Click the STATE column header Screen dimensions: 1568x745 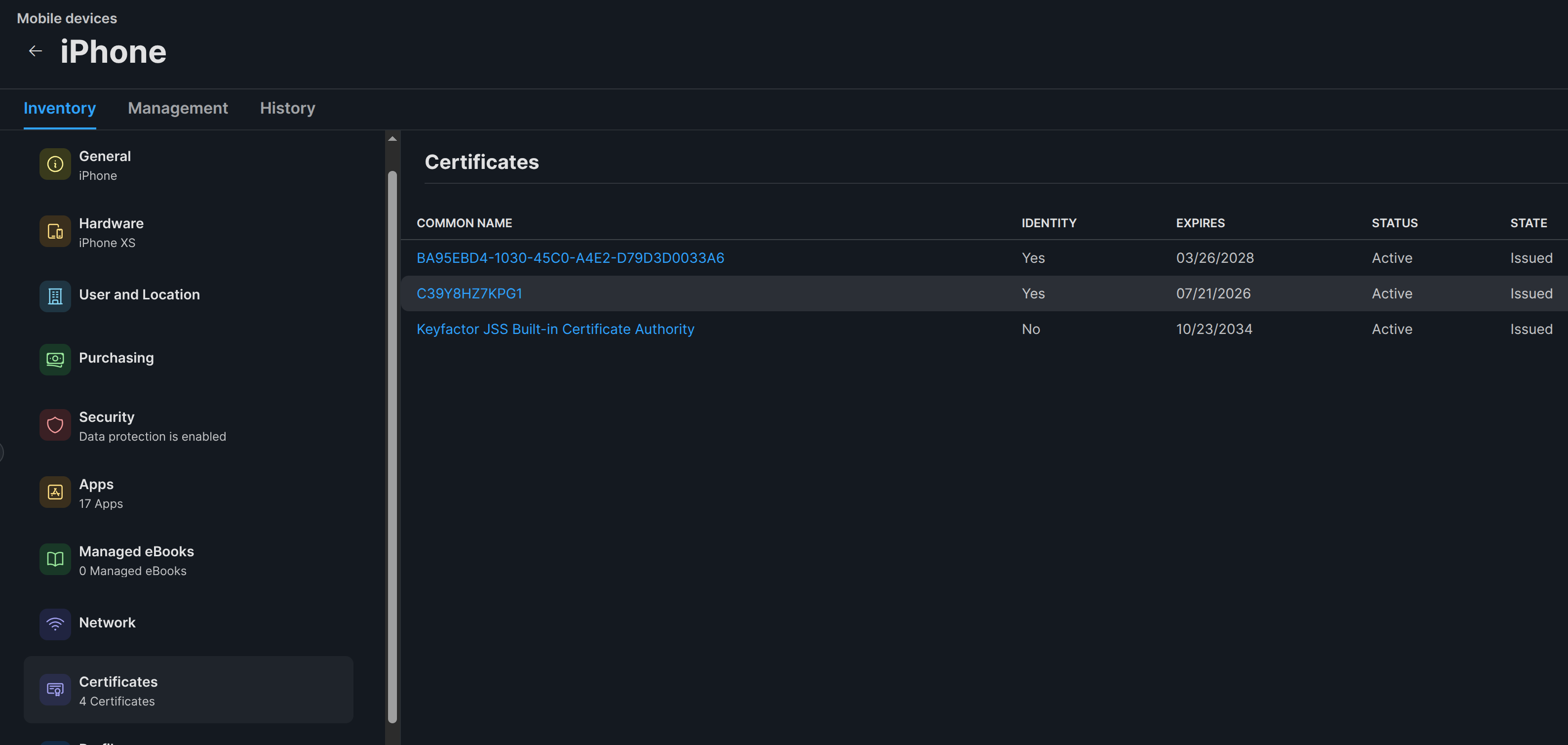click(1529, 223)
